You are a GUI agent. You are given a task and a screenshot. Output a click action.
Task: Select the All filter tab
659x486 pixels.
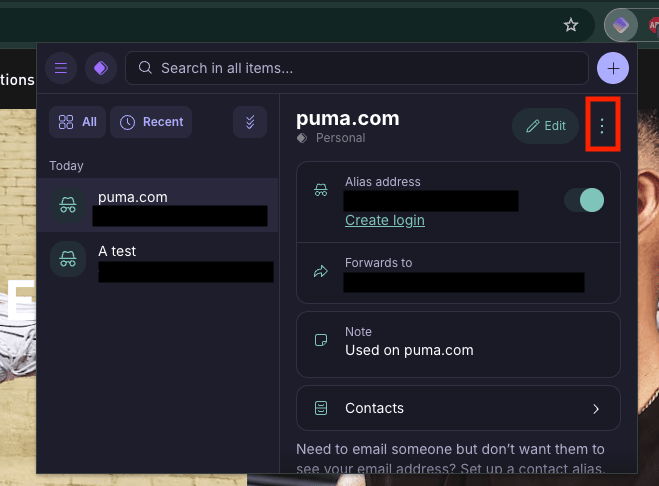(x=77, y=122)
